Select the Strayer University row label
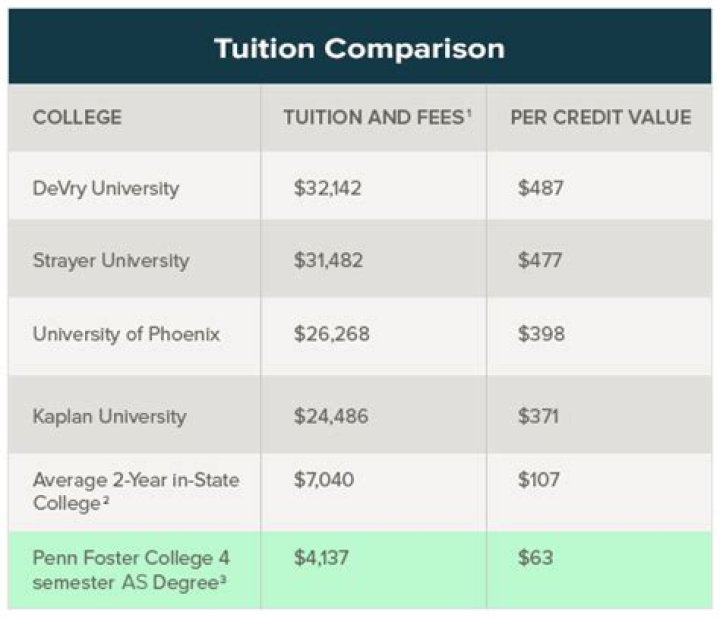 click(x=110, y=260)
